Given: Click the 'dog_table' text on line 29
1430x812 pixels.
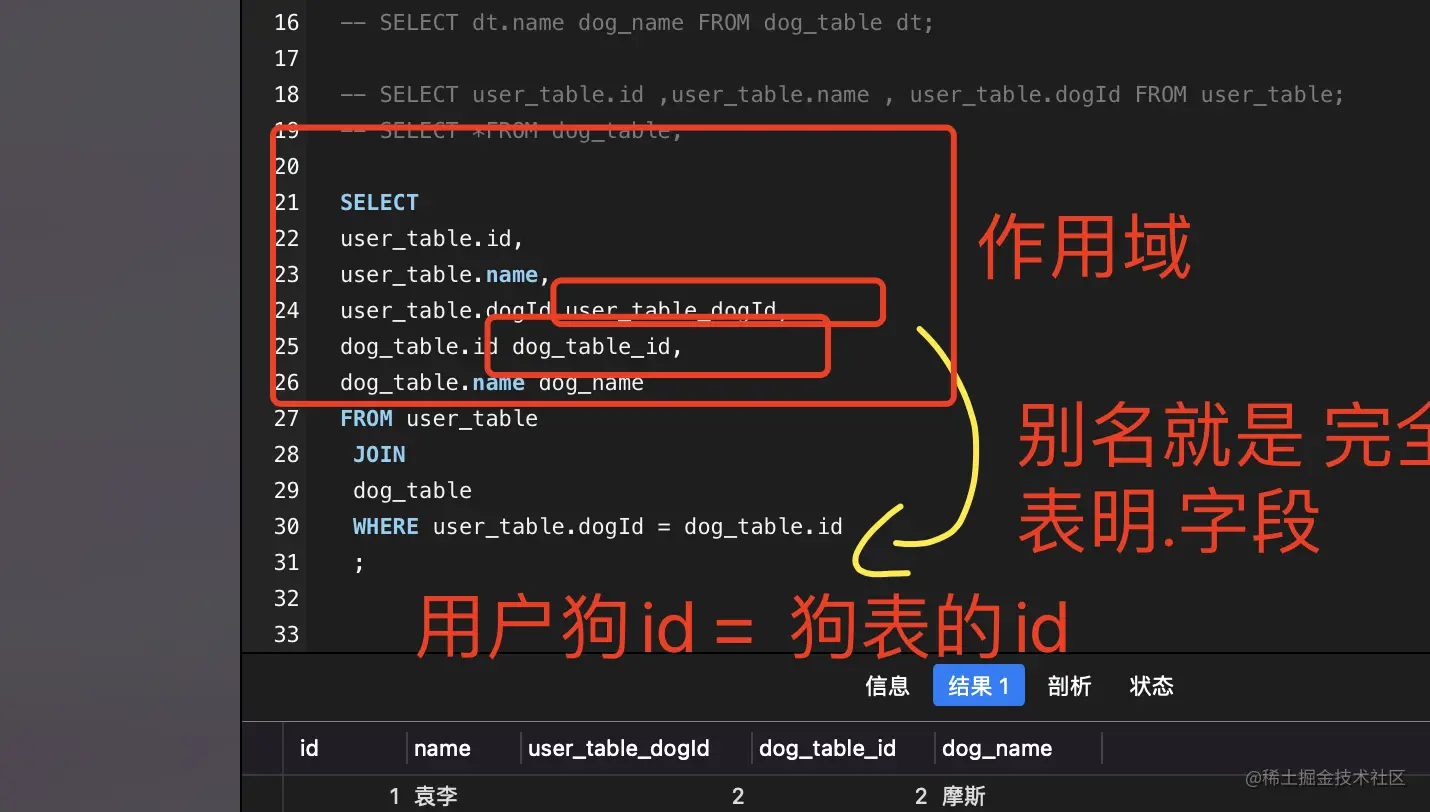Looking at the screenshot, I should click(412, 490).
